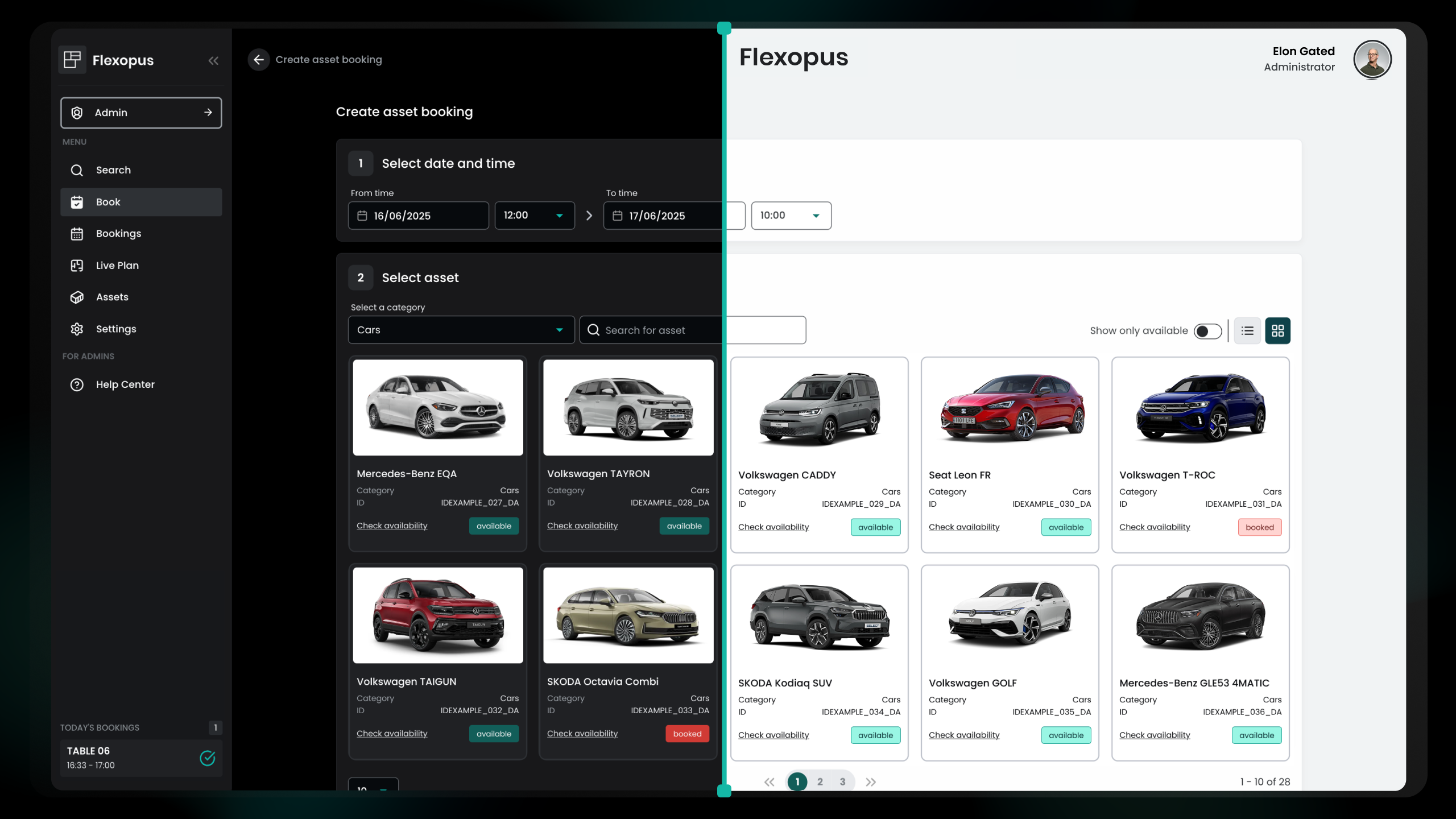The height and width of the screenshot is (819, 1456).
Task: Go to last page with double arrow
Action: (871, 782)
